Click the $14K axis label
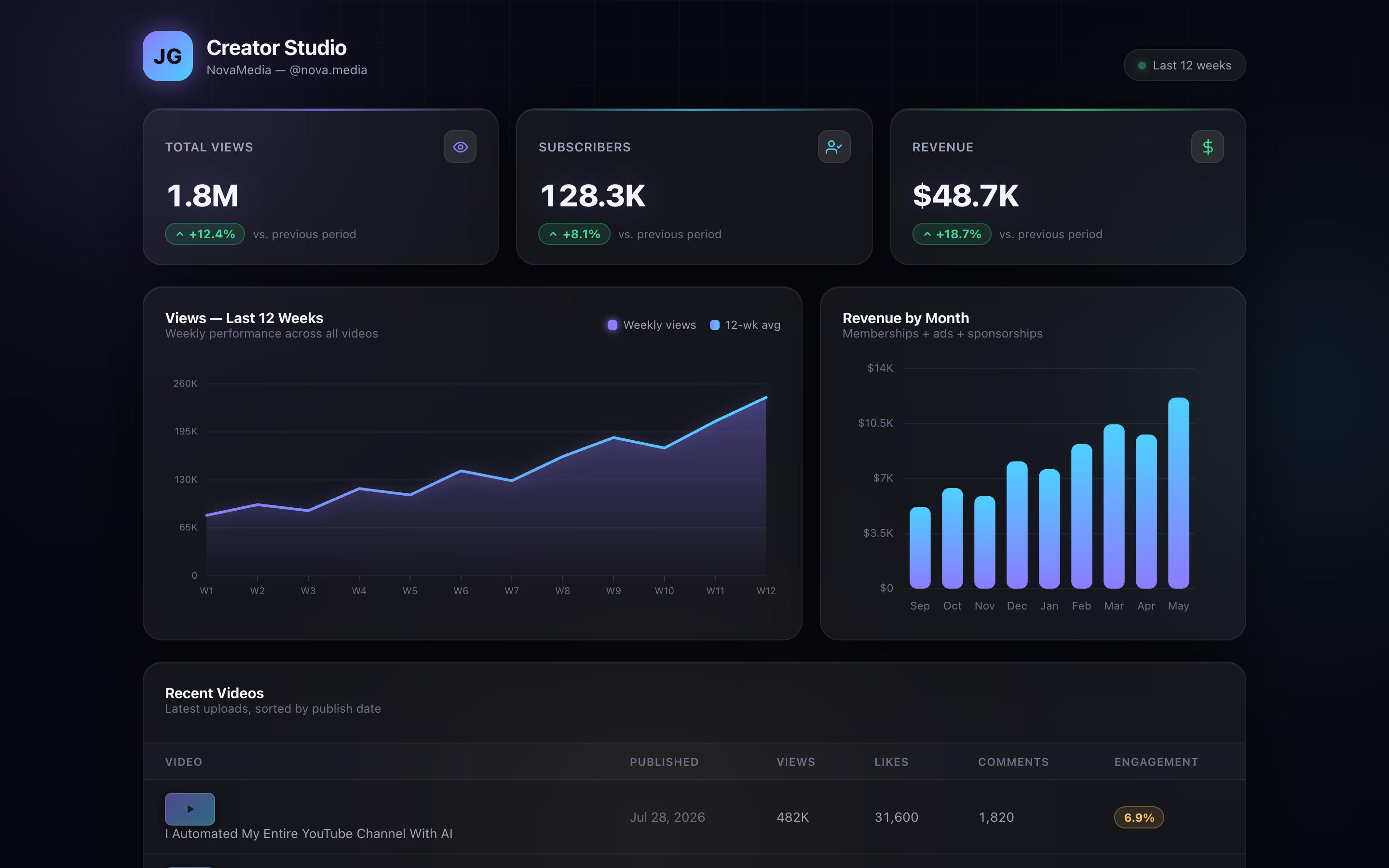The height and width of the screenshot is (868, 1389). (880, 368)
